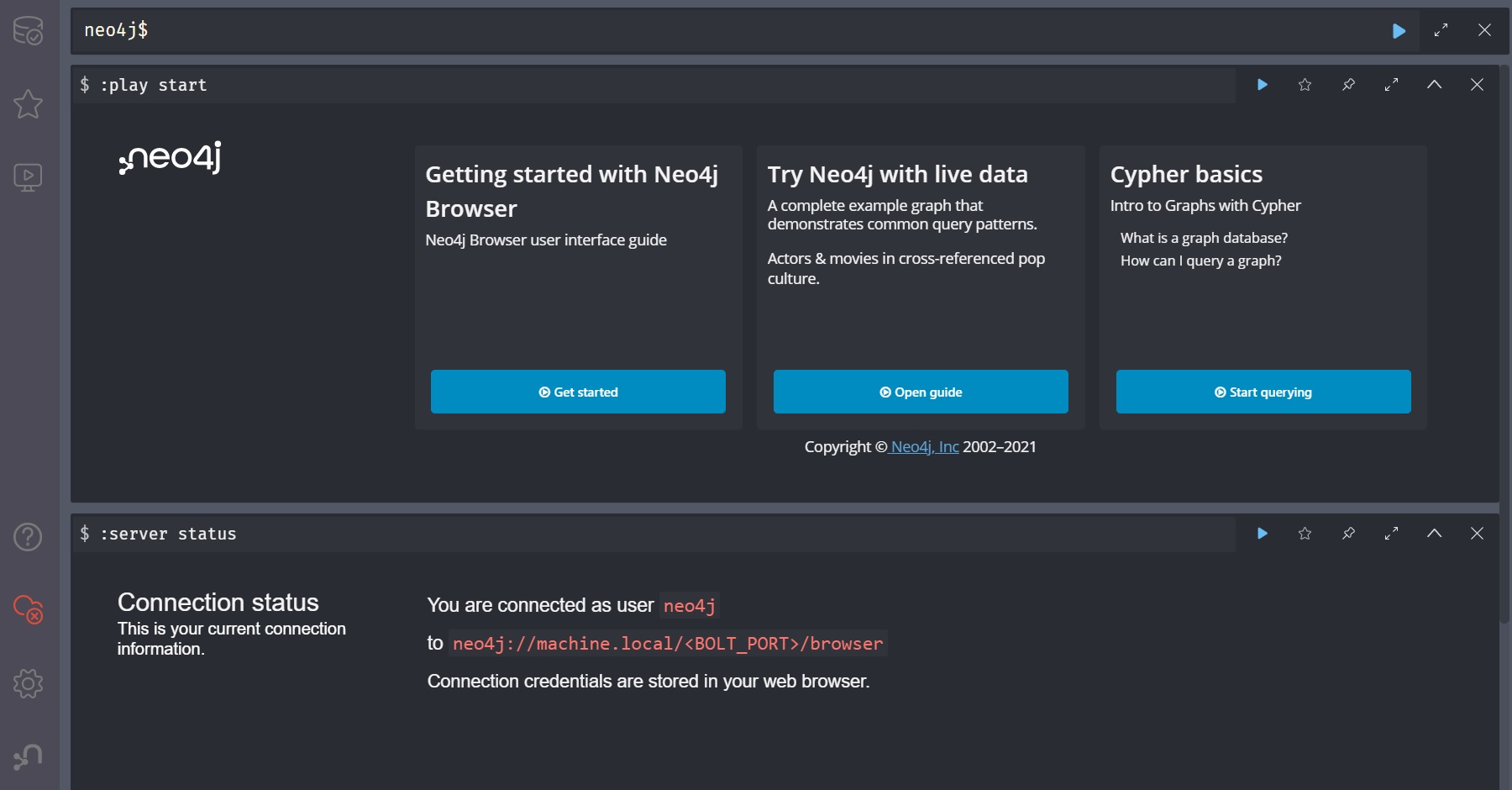Click 'How can I query a graph?' text
Image resolution: width=1512 pixels, height=790 pixels.
pos(1200,261)
